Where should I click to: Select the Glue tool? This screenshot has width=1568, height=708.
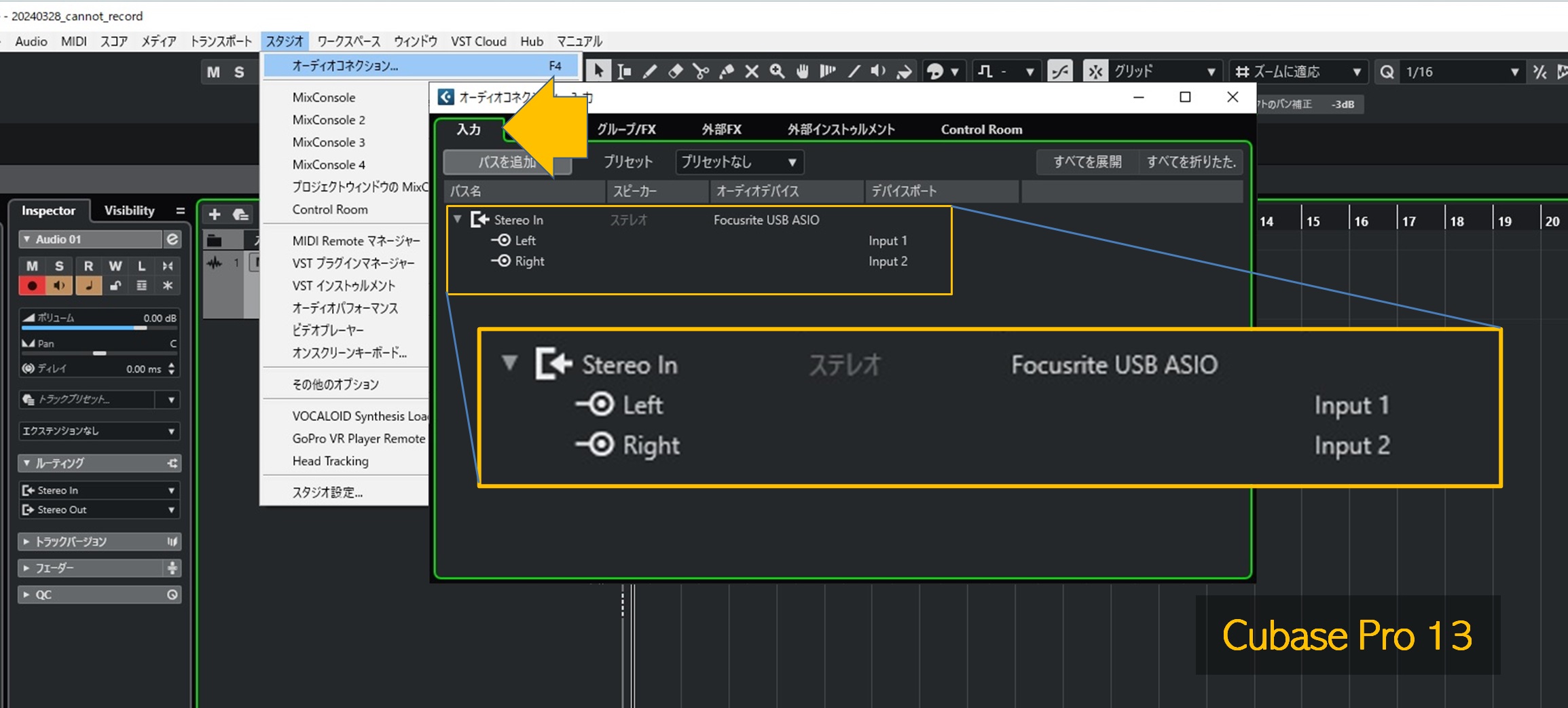click(727, 71)
